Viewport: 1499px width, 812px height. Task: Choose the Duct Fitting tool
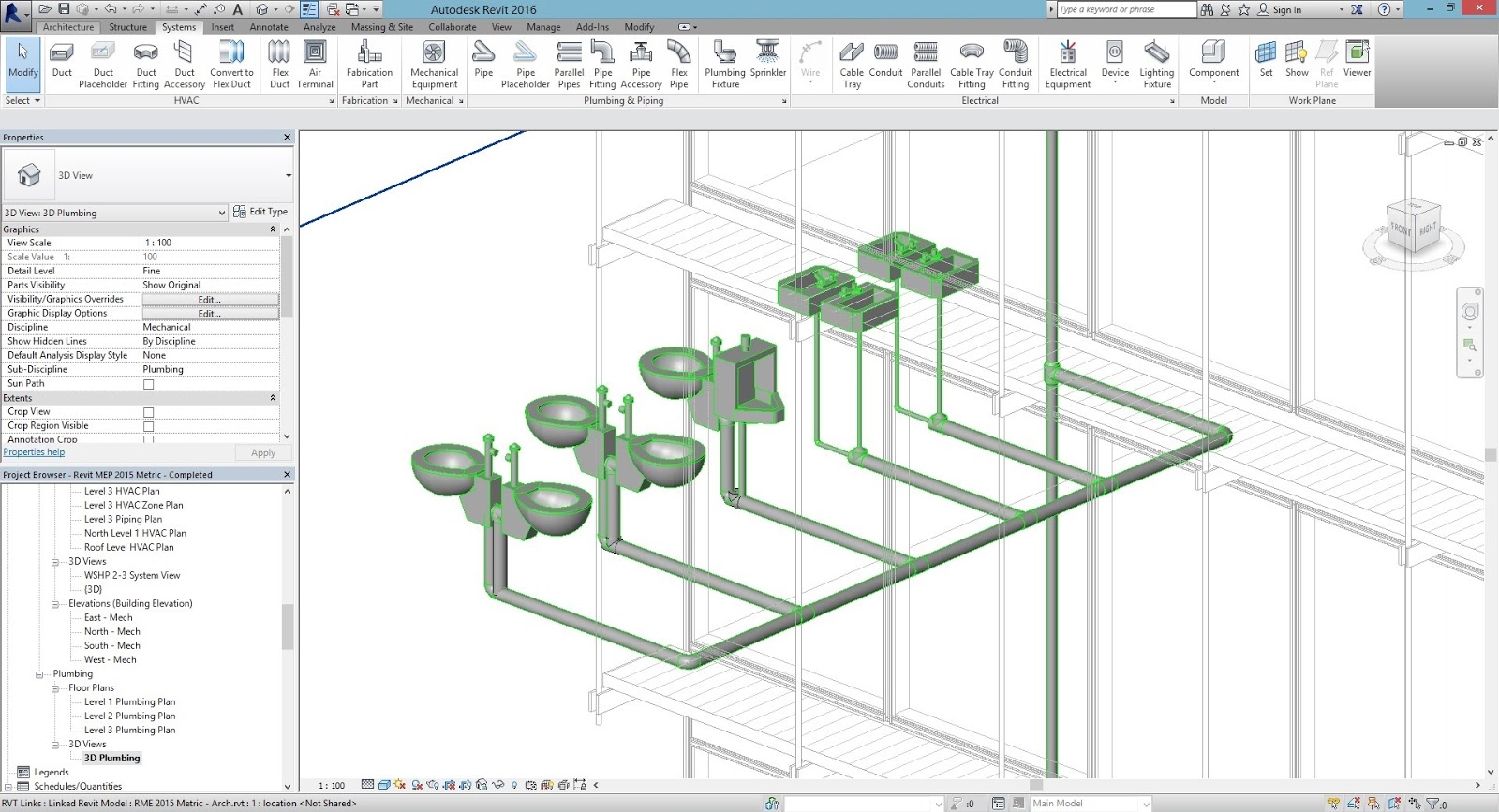pos(146,64)
